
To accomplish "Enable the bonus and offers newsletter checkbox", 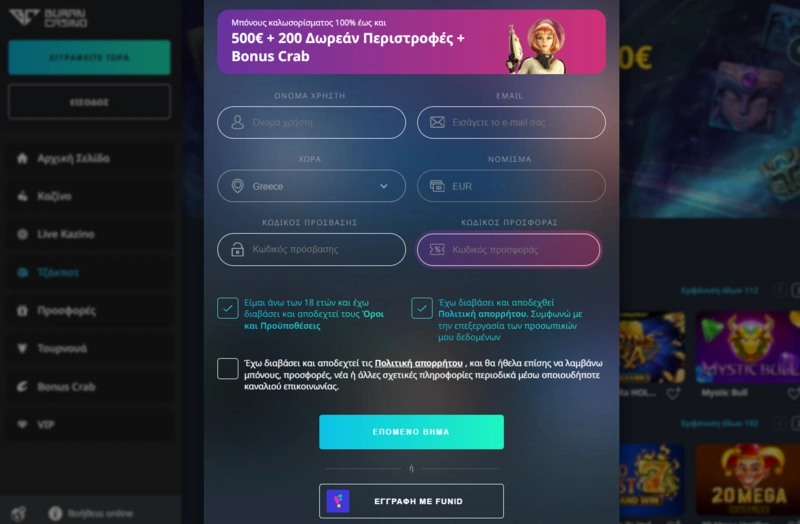I will coord(228,368).
